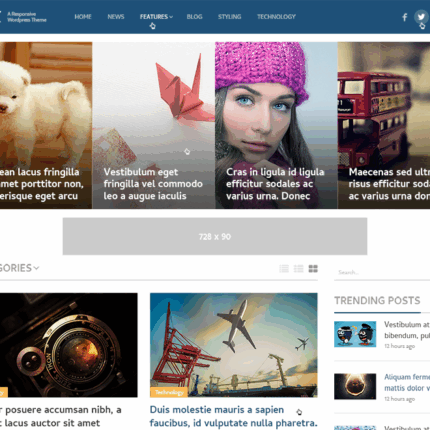
Task: Click the 728 x 90 ad banner
Action: [215, 236]
